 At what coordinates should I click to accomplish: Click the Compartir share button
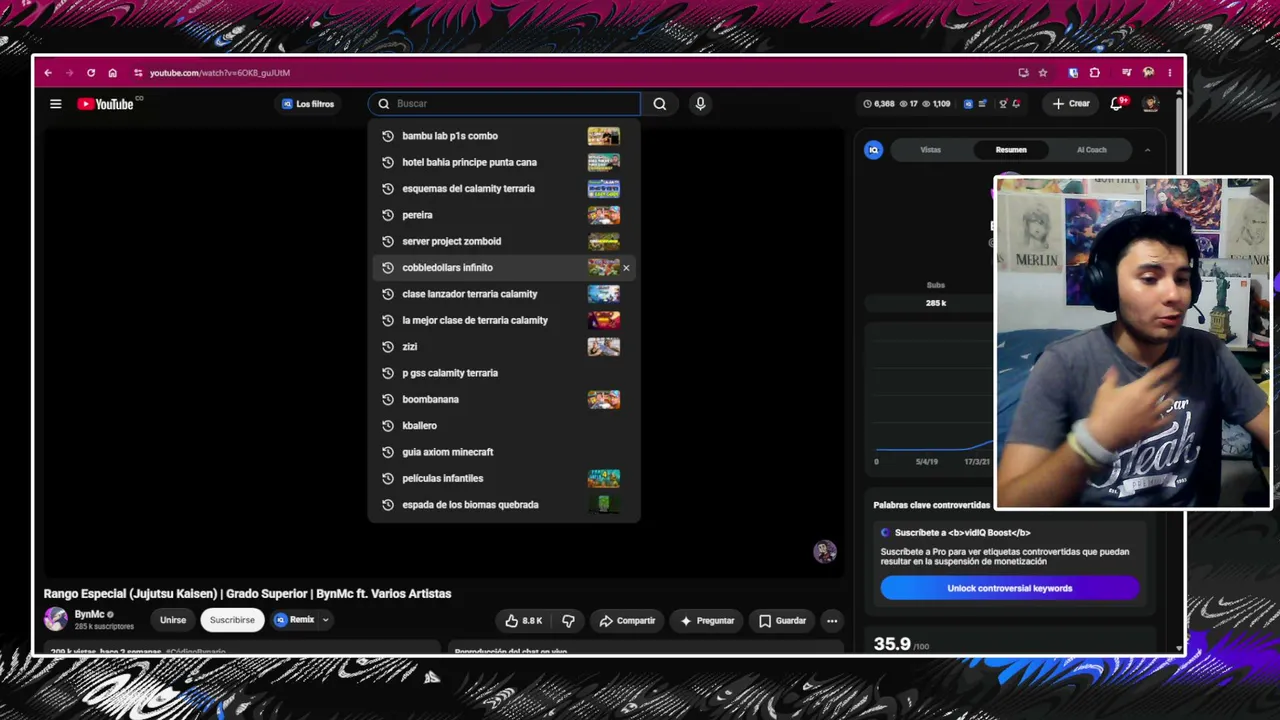tap(627, 621)
